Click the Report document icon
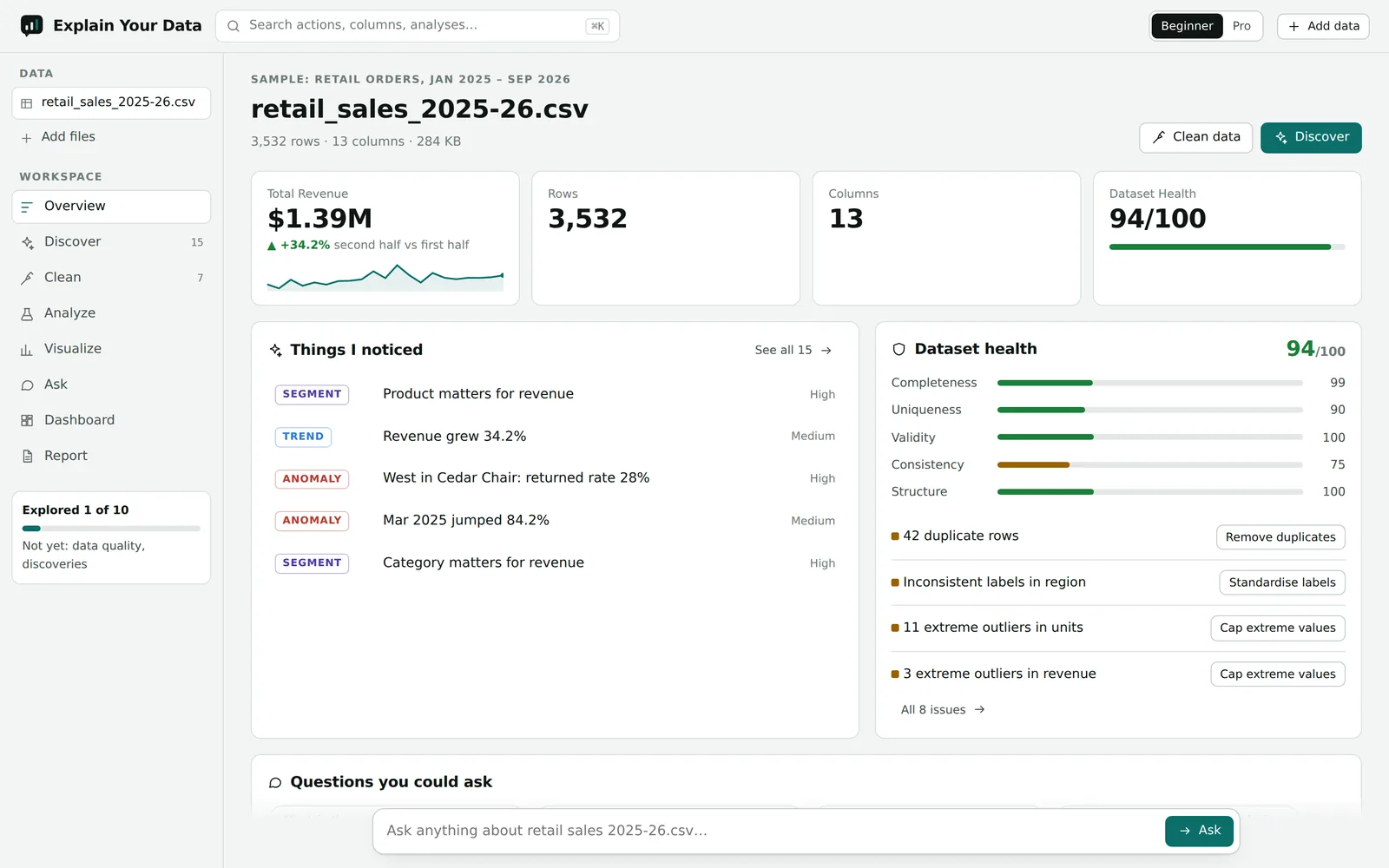The height and width of the screenshot is (868, 1389). (x=27, y=456)
